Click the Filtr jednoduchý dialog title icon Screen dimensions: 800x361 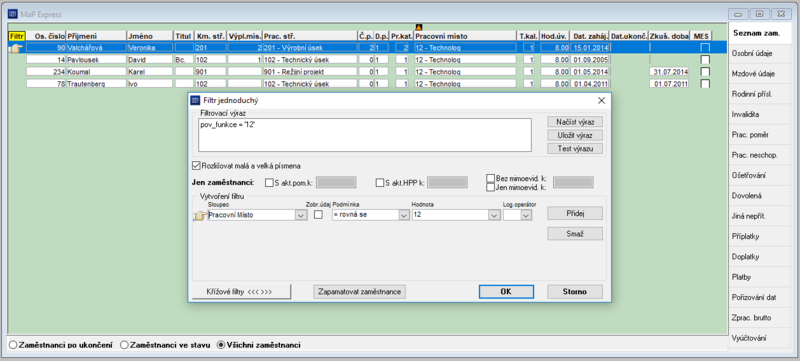tap(194, 100)
